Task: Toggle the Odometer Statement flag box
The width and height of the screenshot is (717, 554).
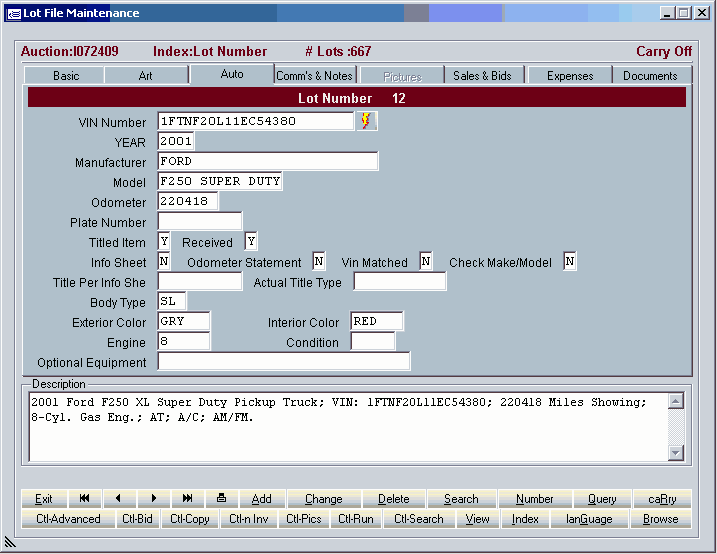Action: tap(319, 261)
